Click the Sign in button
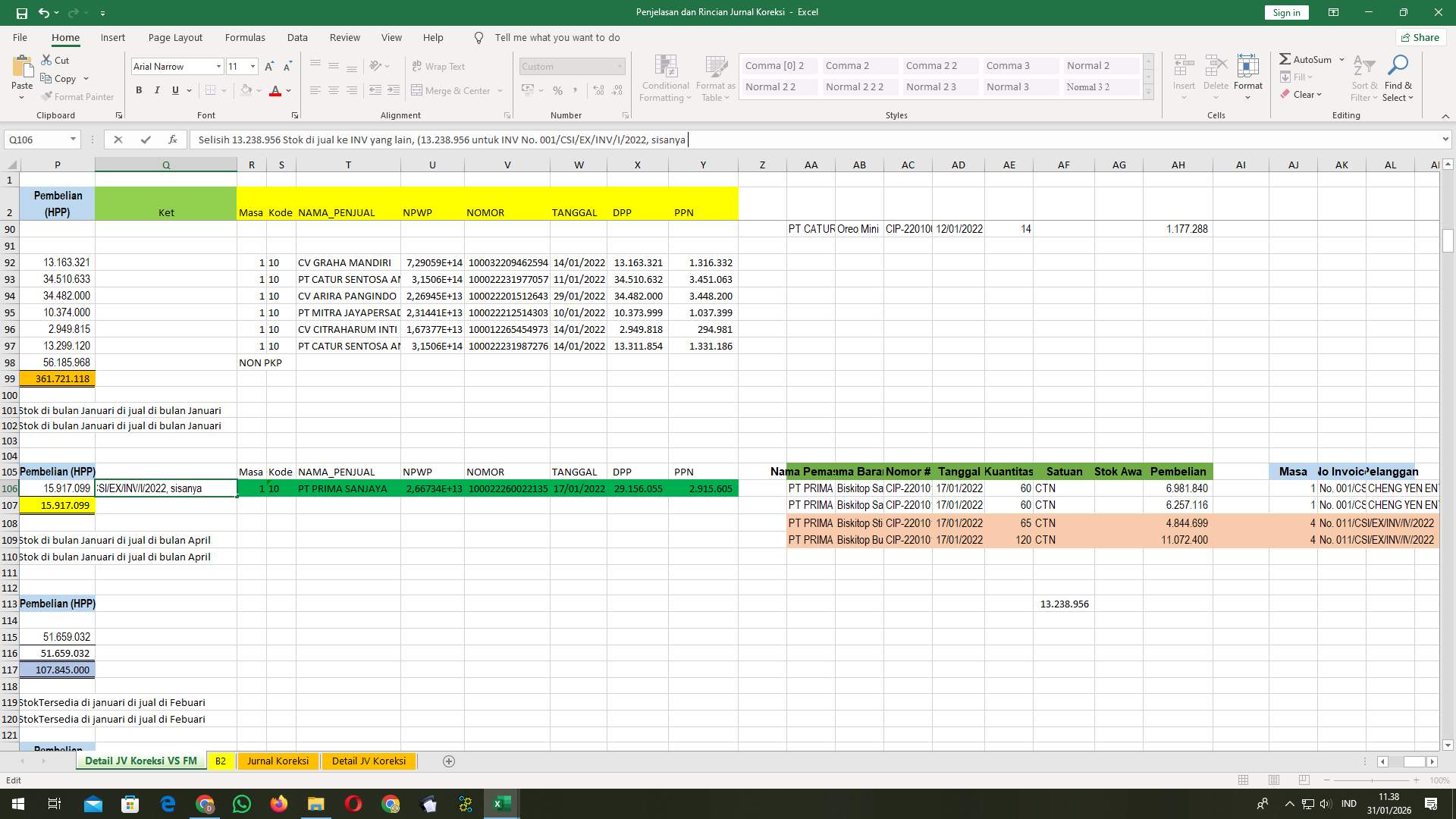 tap(1285, 12)
